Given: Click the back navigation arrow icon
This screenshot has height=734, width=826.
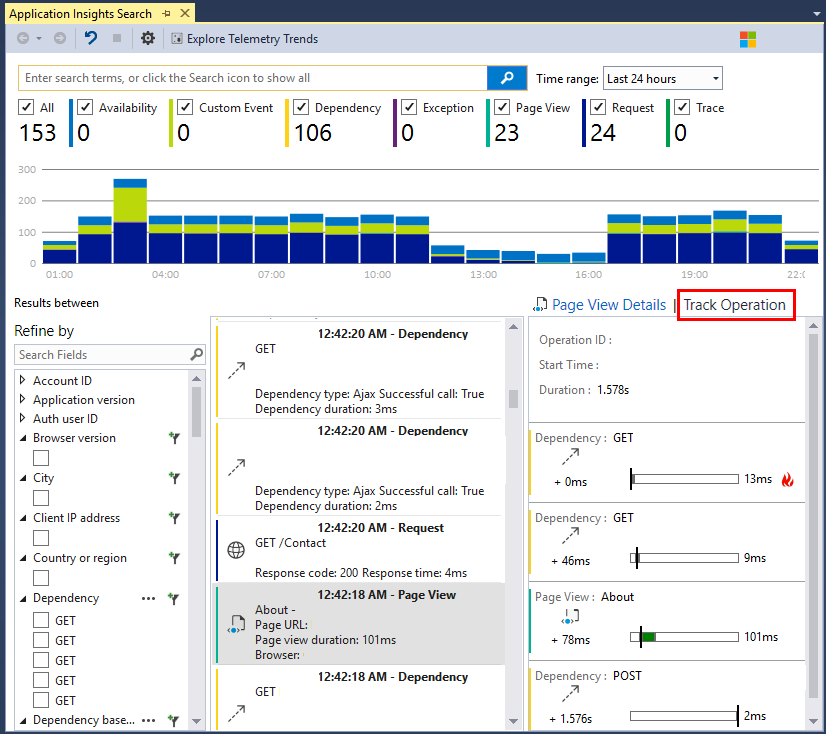Looking at the screenshot, I should click(x=23, y=39).
